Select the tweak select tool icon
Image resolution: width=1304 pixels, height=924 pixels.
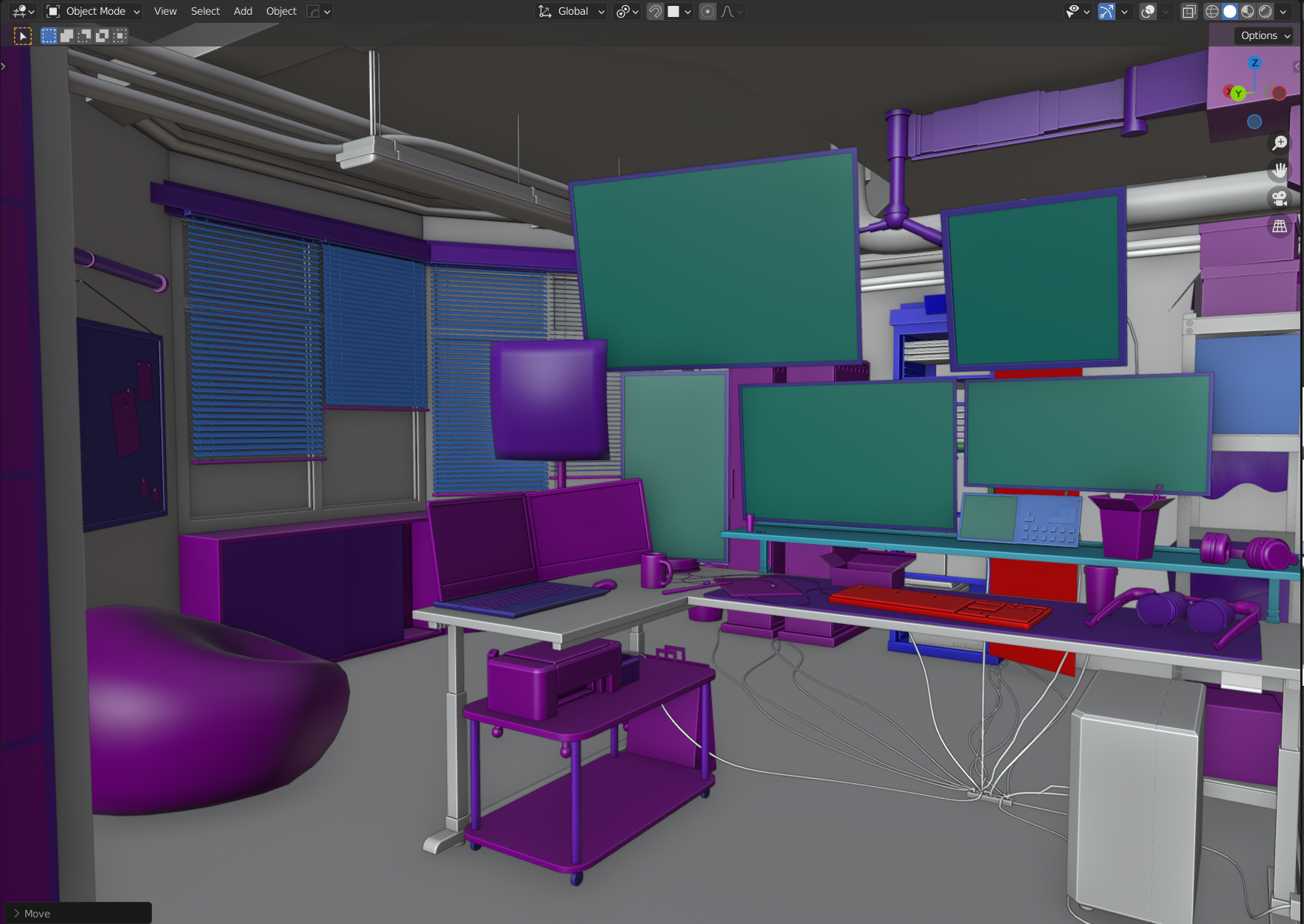click(x=23, y=35)
